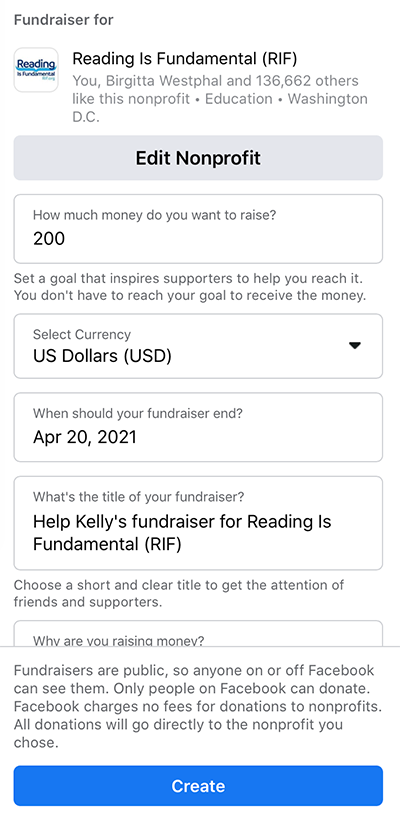Screen dimensions: 400x823
Task: Click the Apr 20, 2021 date value
Action: [x=85, y=437]
